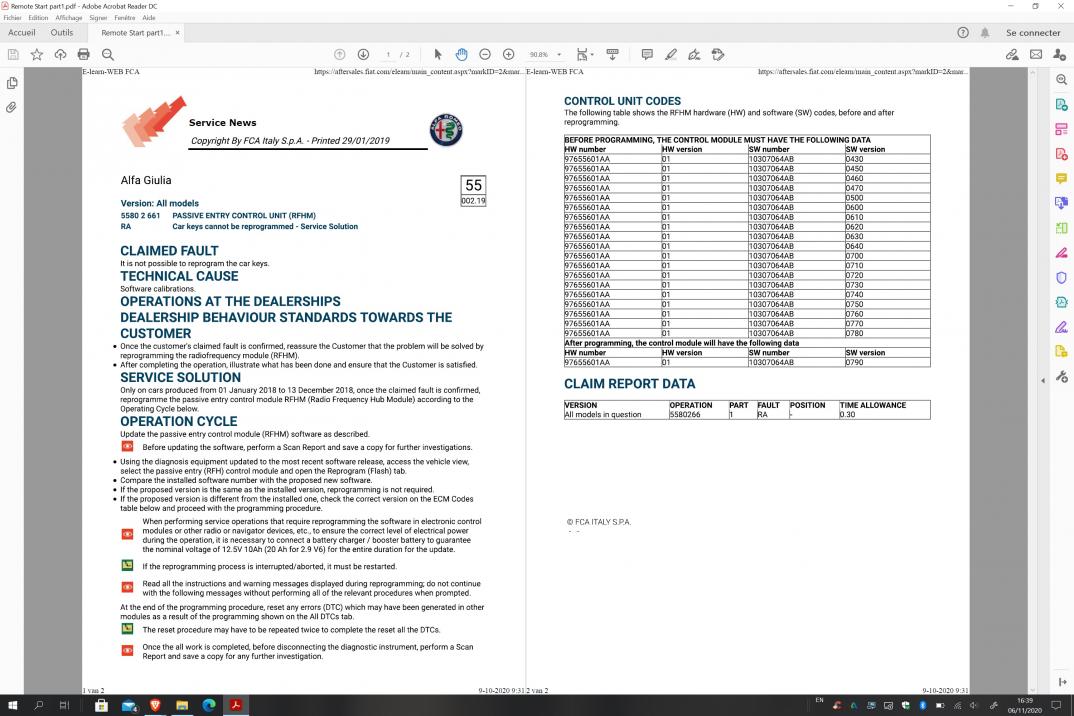Expand the fit page options dropdown
Image resolution: width=1074 pixels, height=716 pixels.
click(583, 54)
